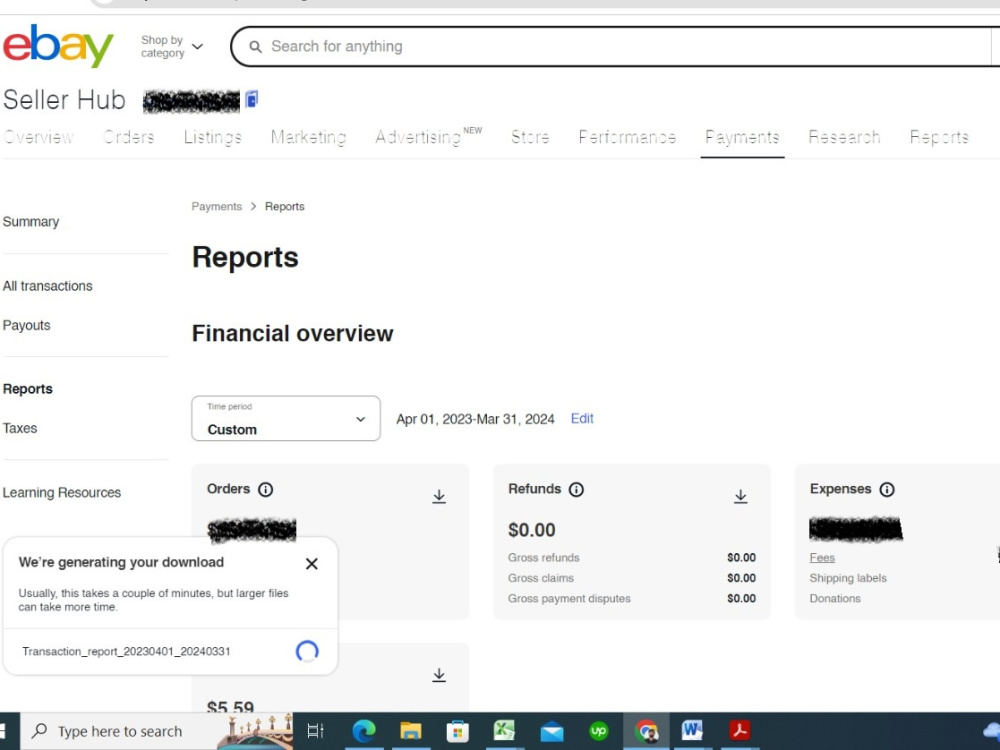Click the Gross claims row label
The height and width of the screenshot is (750, 1000).
point(541,578)
